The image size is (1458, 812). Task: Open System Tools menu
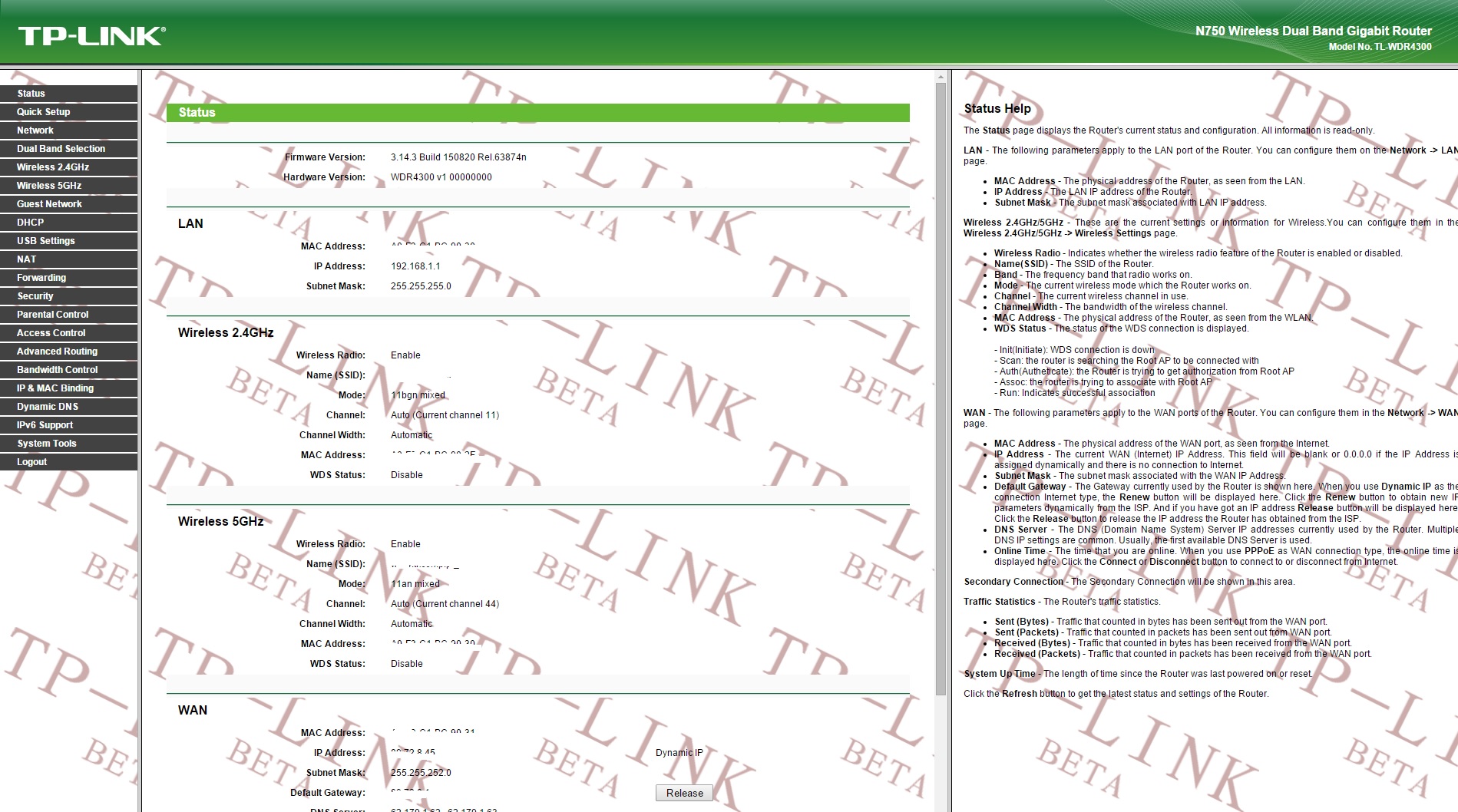click(47, 444)
